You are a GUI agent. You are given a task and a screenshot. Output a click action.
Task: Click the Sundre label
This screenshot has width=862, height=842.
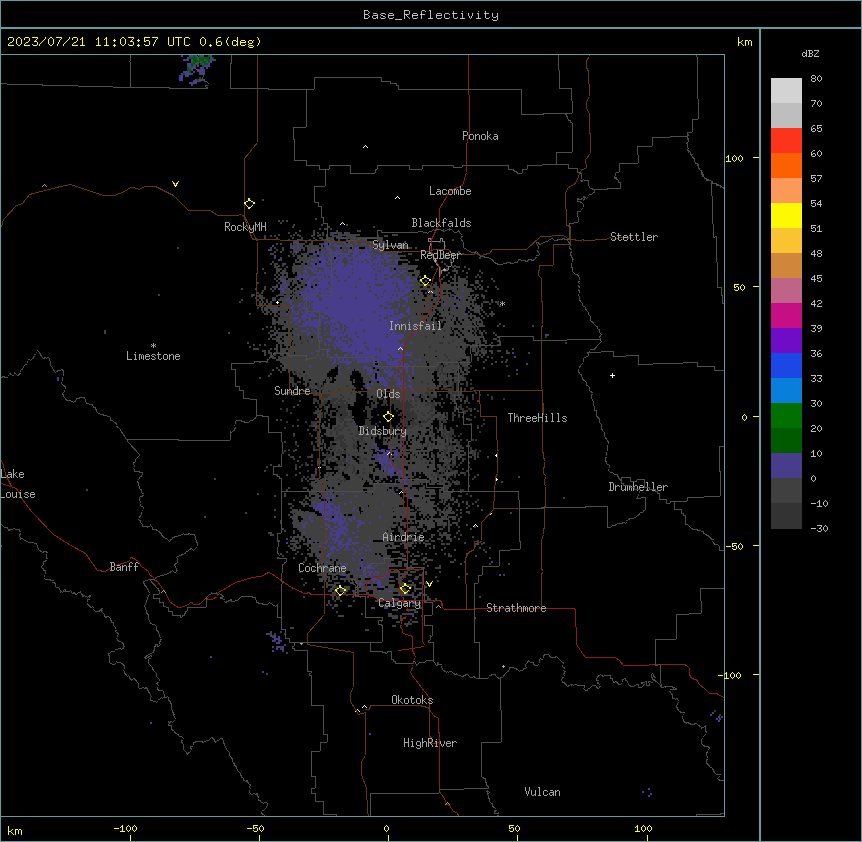click(292, 391)
